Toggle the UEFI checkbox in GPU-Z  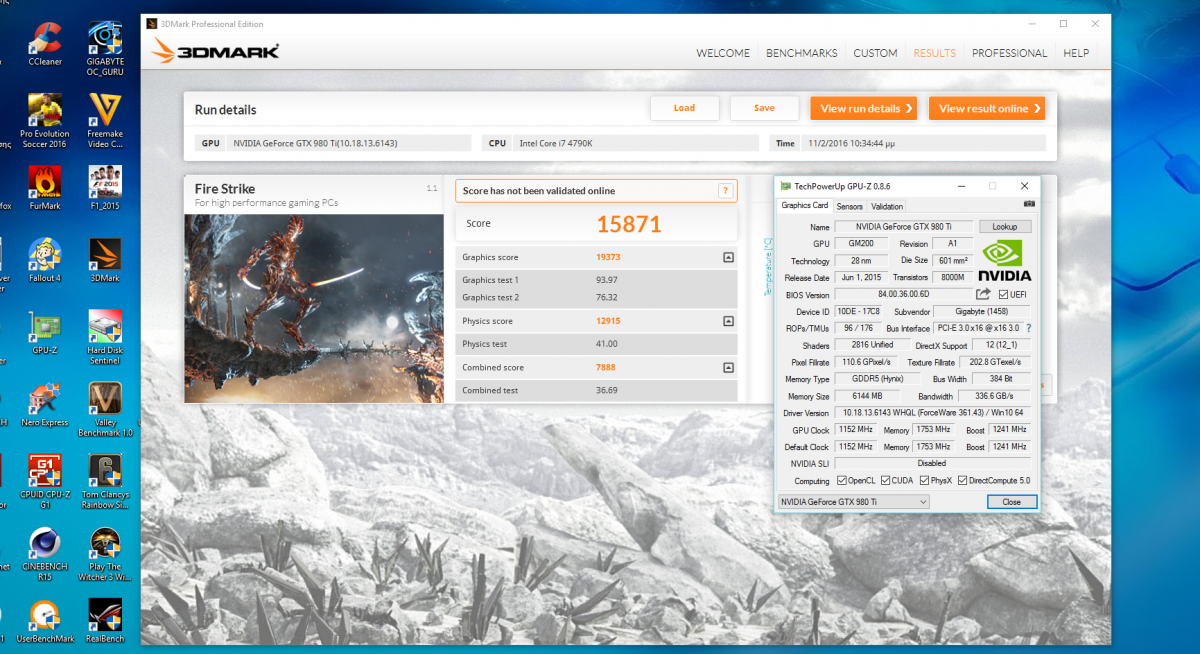(1002, 294)
